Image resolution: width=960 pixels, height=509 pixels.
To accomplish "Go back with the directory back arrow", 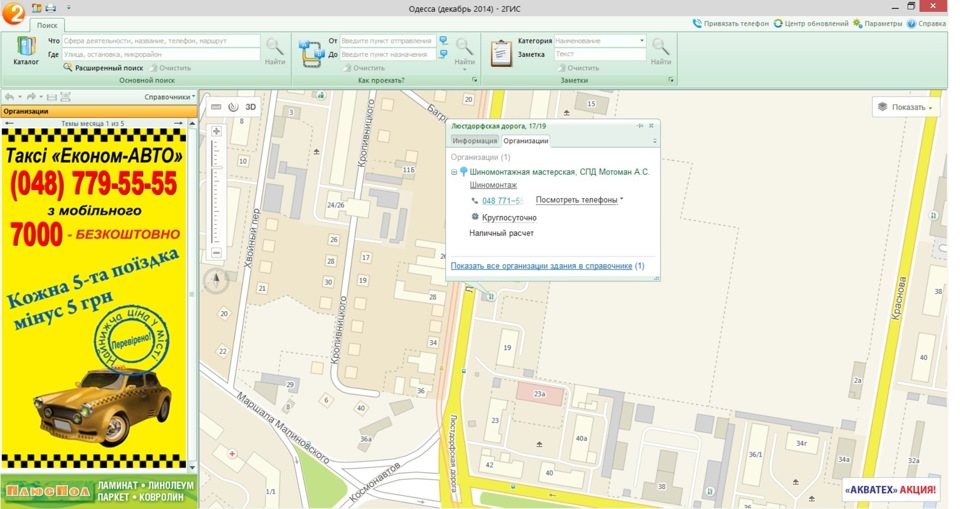I will pos(9,97).
